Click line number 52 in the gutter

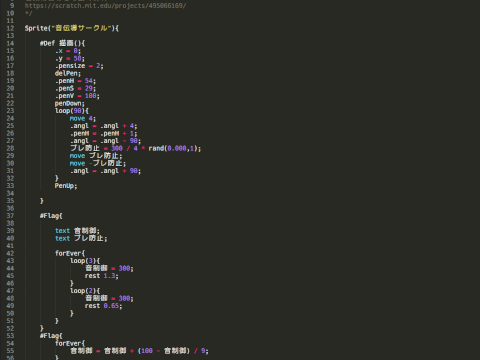point(10,328)
